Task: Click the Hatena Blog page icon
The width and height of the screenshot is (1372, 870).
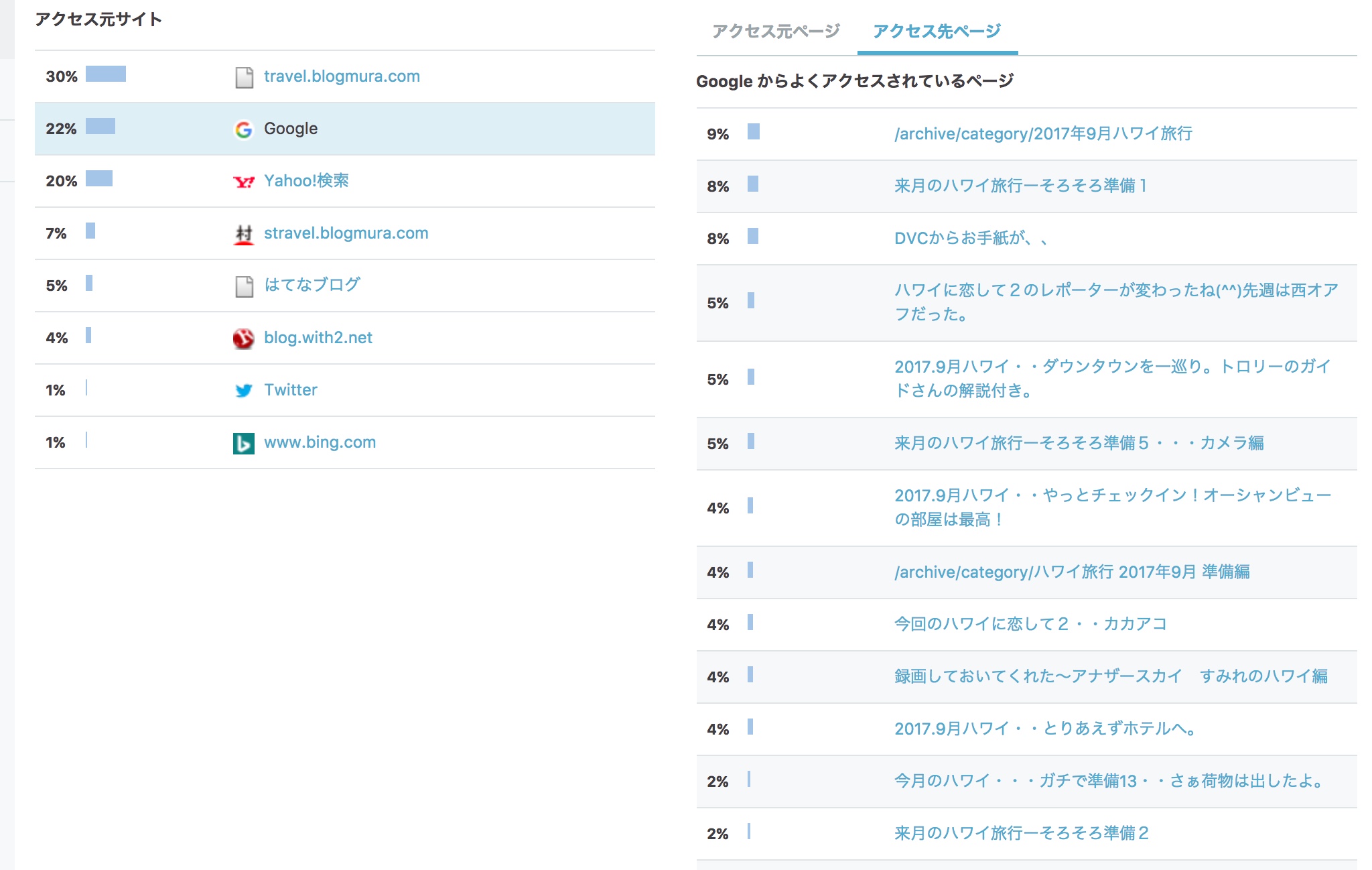Action: pos(244,286)
